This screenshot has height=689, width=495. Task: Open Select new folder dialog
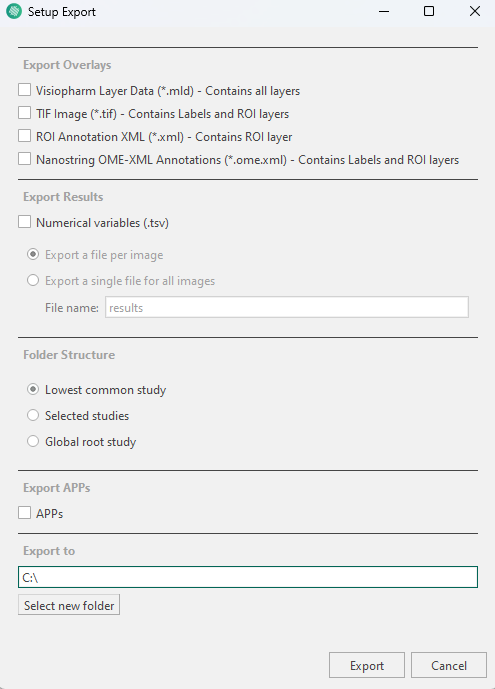click(x=69, y=605)
